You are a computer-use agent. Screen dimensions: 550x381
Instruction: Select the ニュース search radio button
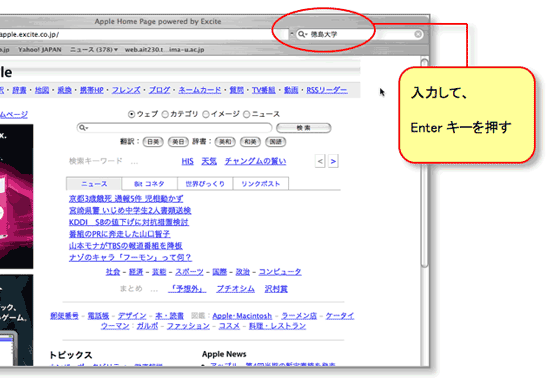pos(247,114)
